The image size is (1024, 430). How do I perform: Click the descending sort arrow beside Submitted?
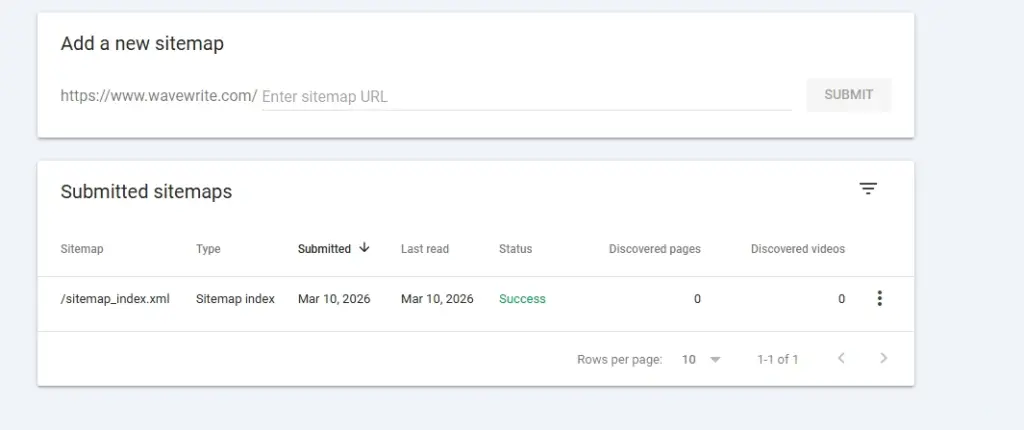364,248
